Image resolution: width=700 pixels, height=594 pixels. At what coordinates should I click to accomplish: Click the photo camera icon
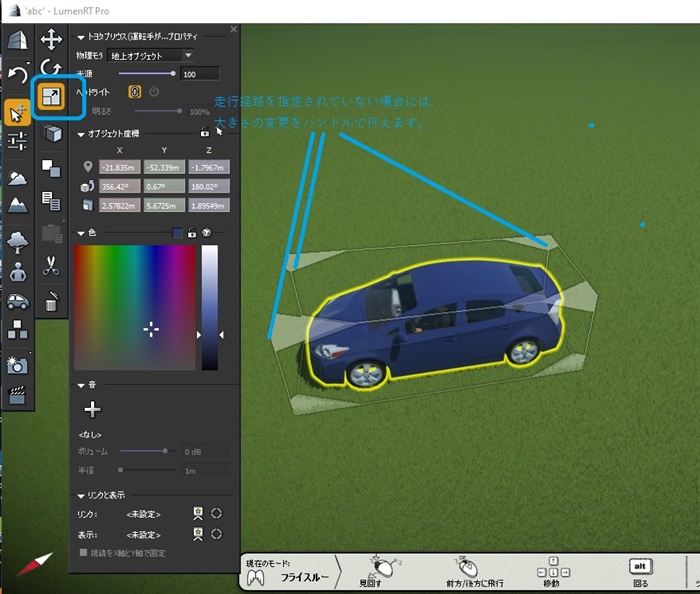(17, 365)
